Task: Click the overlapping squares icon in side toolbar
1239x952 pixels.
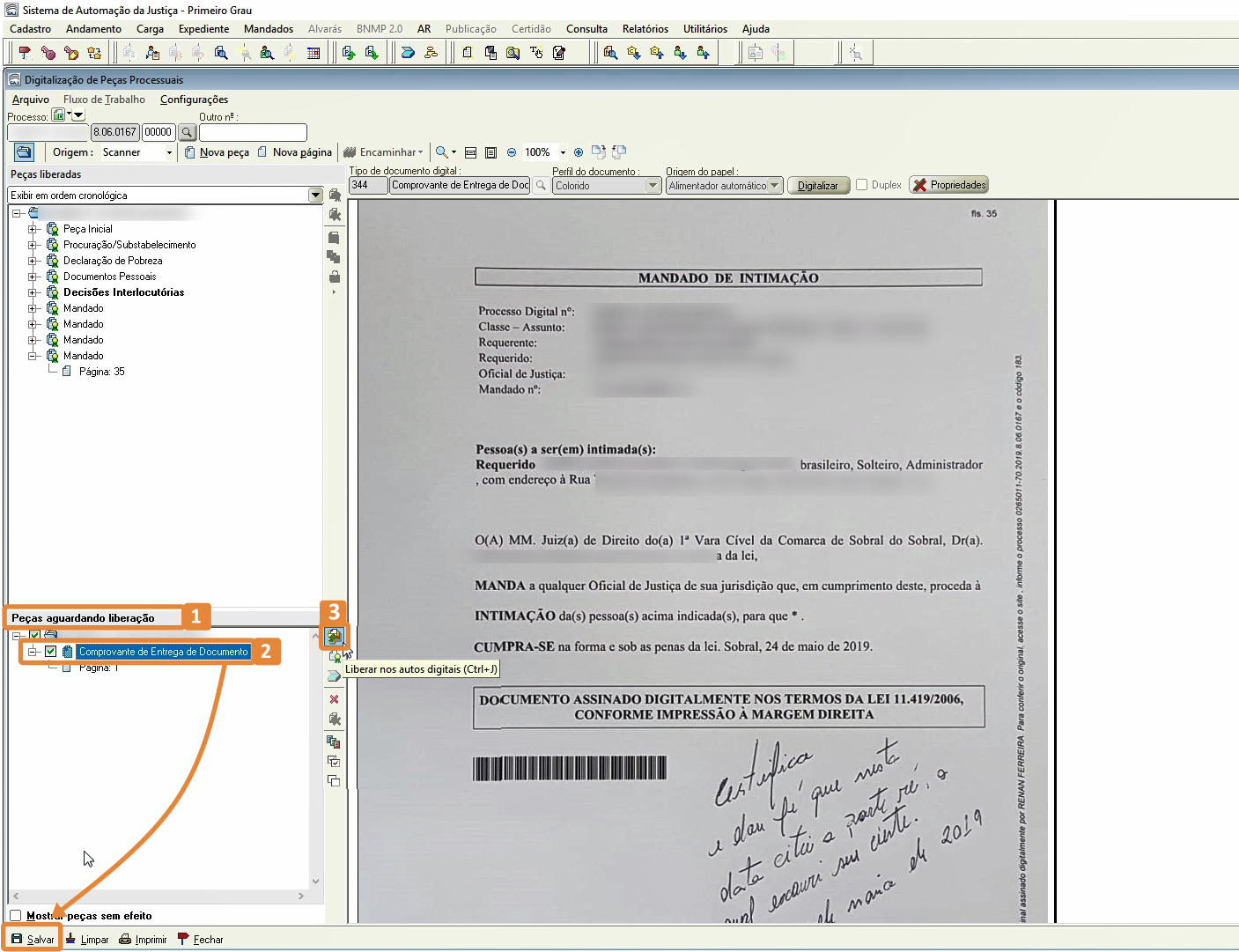Action: [x=334, y=780]
